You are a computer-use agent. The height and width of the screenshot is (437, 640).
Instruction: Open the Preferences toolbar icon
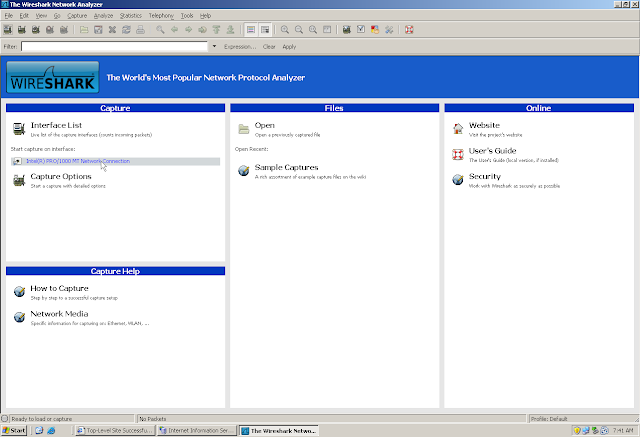pos(389,30)
